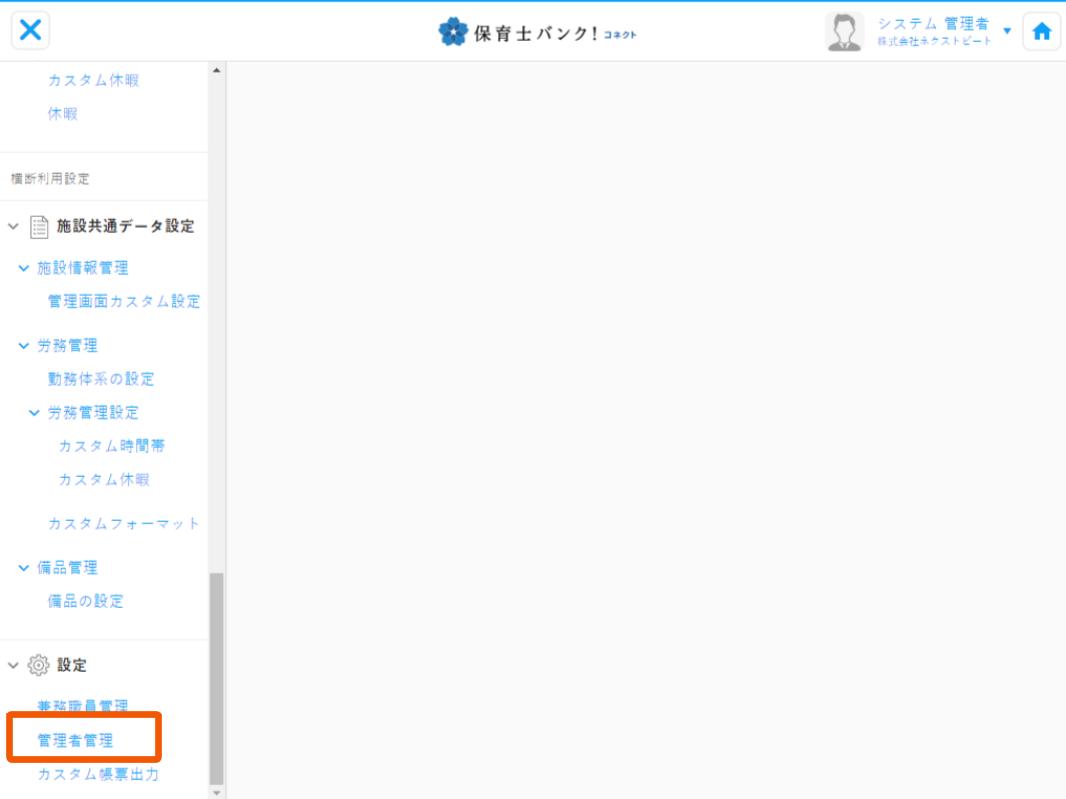Open カスタム帳票出力 in settings
This screenshot has height=799, width=1066.
click(x=98, y=774)
